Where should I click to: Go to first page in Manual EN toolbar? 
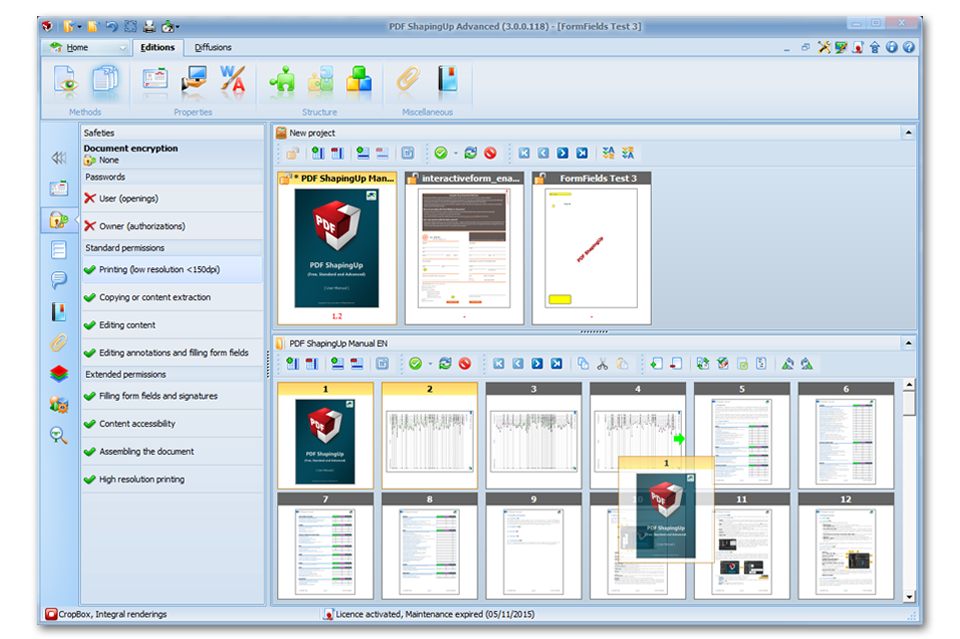[x=498, y=364]
